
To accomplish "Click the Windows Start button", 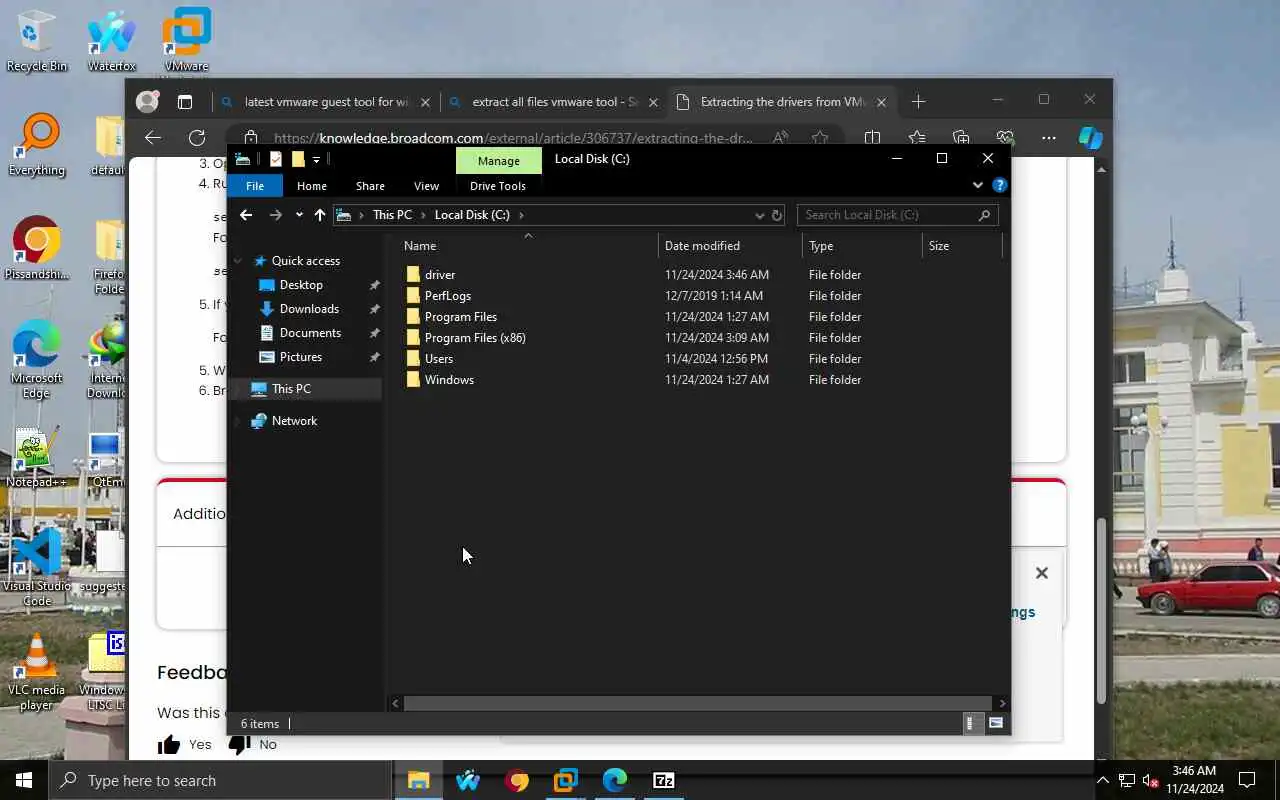I will [24, 781].
